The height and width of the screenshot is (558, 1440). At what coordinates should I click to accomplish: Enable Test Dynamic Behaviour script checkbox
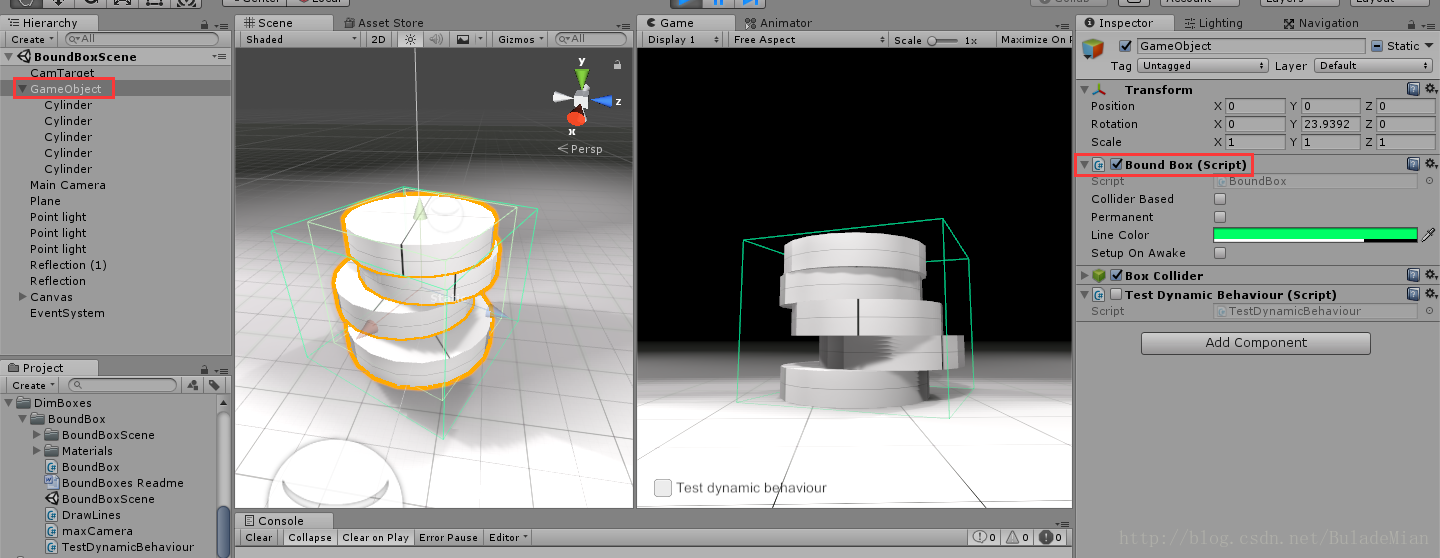tap(1116, 295)
